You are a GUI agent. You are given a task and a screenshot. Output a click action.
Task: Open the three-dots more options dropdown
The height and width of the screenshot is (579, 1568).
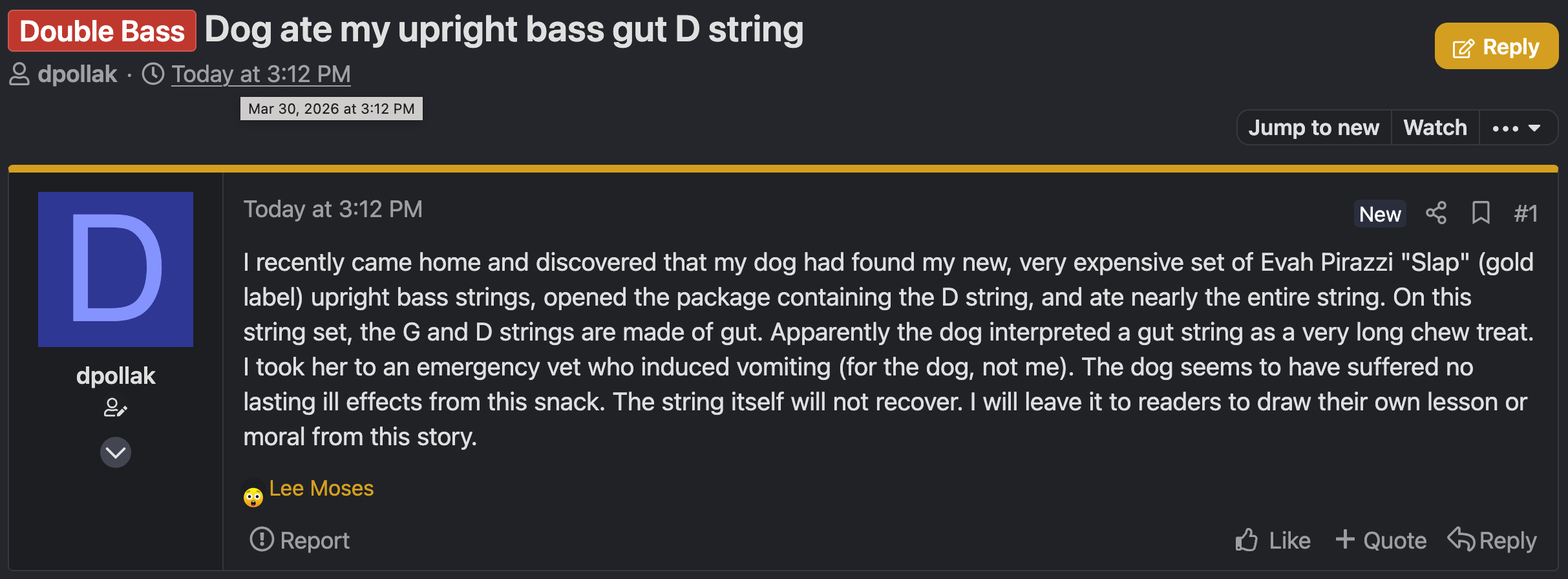[x=1516, y=128]
